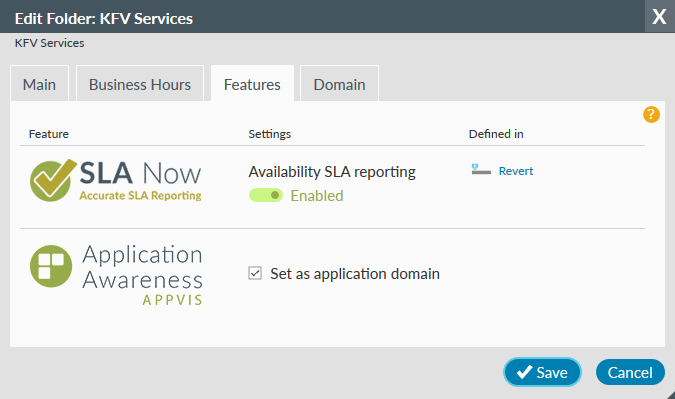Click the Set as application domain label

[x=355, y=274]
